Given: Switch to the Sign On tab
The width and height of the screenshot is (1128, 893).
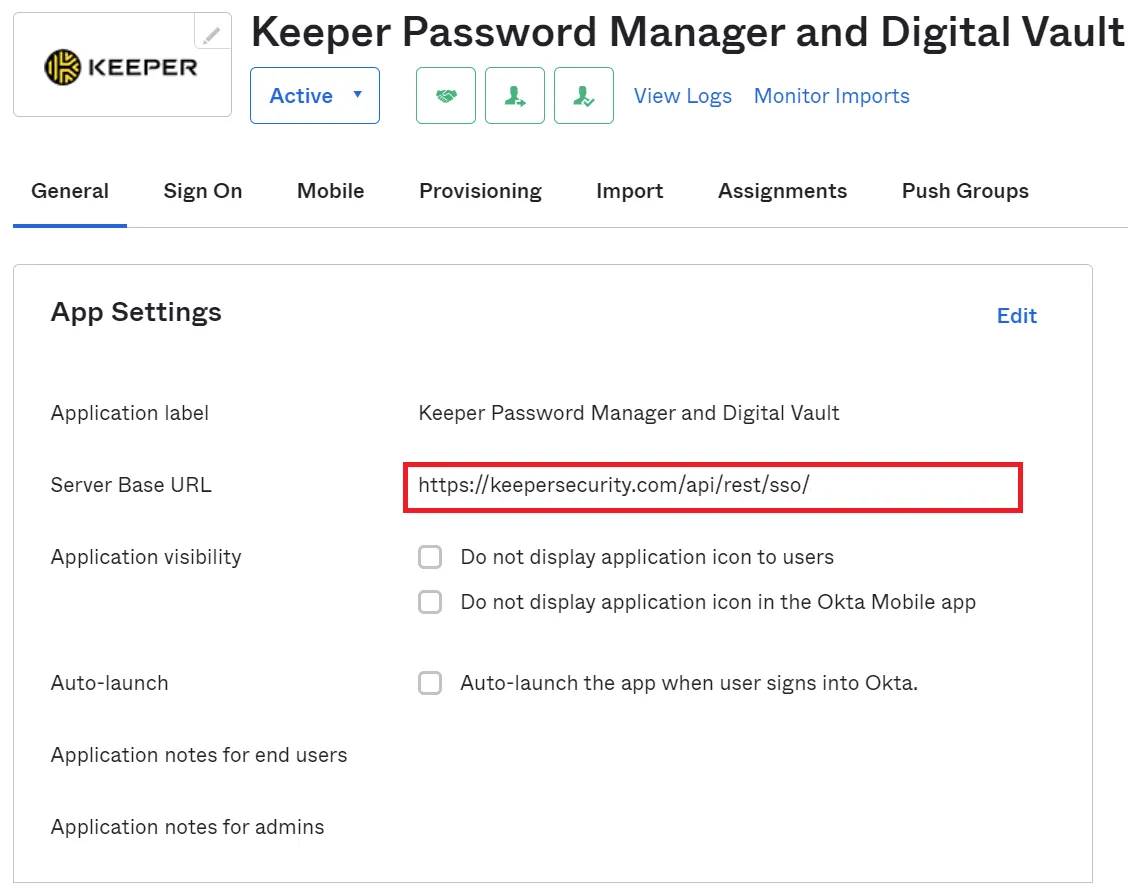Looking at the screenshot, I should click(x=203, y=191).
